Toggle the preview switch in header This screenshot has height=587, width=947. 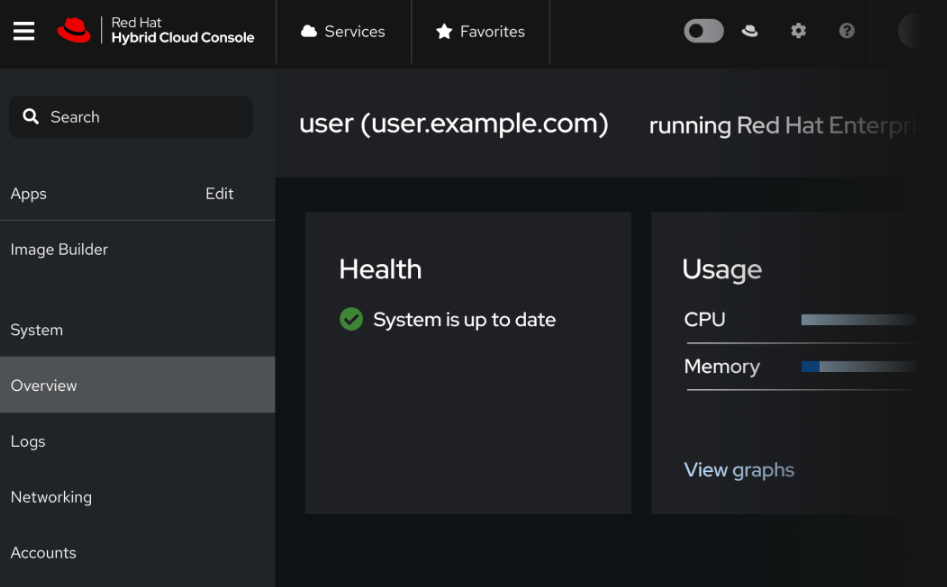[704, 31]
